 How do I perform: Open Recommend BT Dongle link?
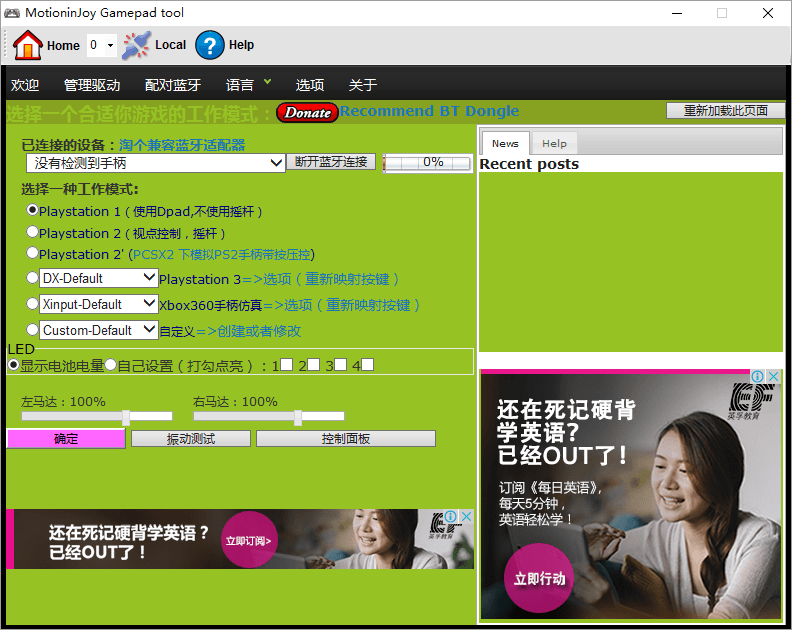point(429,111)
